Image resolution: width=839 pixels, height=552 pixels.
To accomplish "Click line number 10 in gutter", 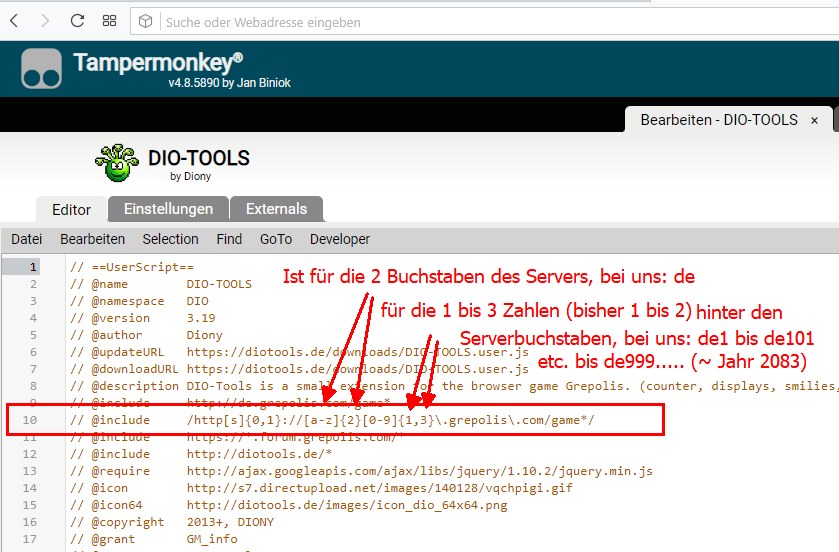I will (30, 420).
